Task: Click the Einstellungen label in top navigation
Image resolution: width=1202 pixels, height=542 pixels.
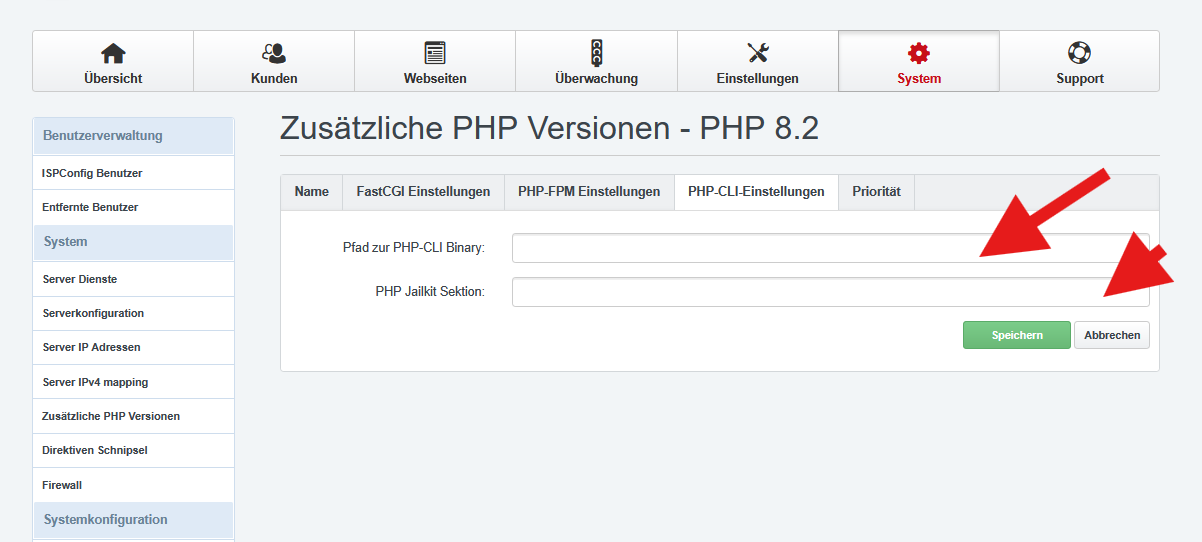Action: tap(758, 78)
